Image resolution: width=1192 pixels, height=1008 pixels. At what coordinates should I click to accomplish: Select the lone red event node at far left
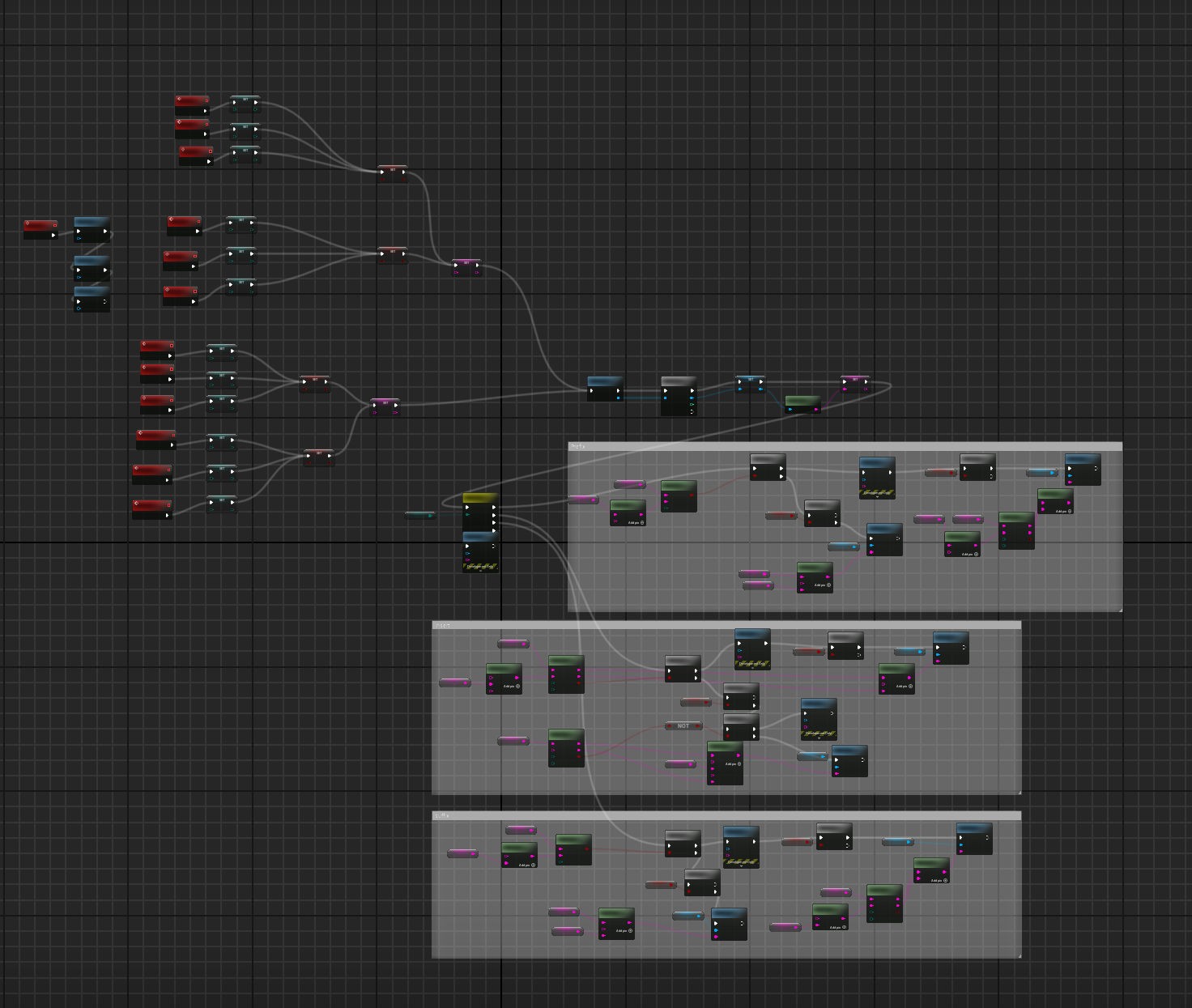40,229
